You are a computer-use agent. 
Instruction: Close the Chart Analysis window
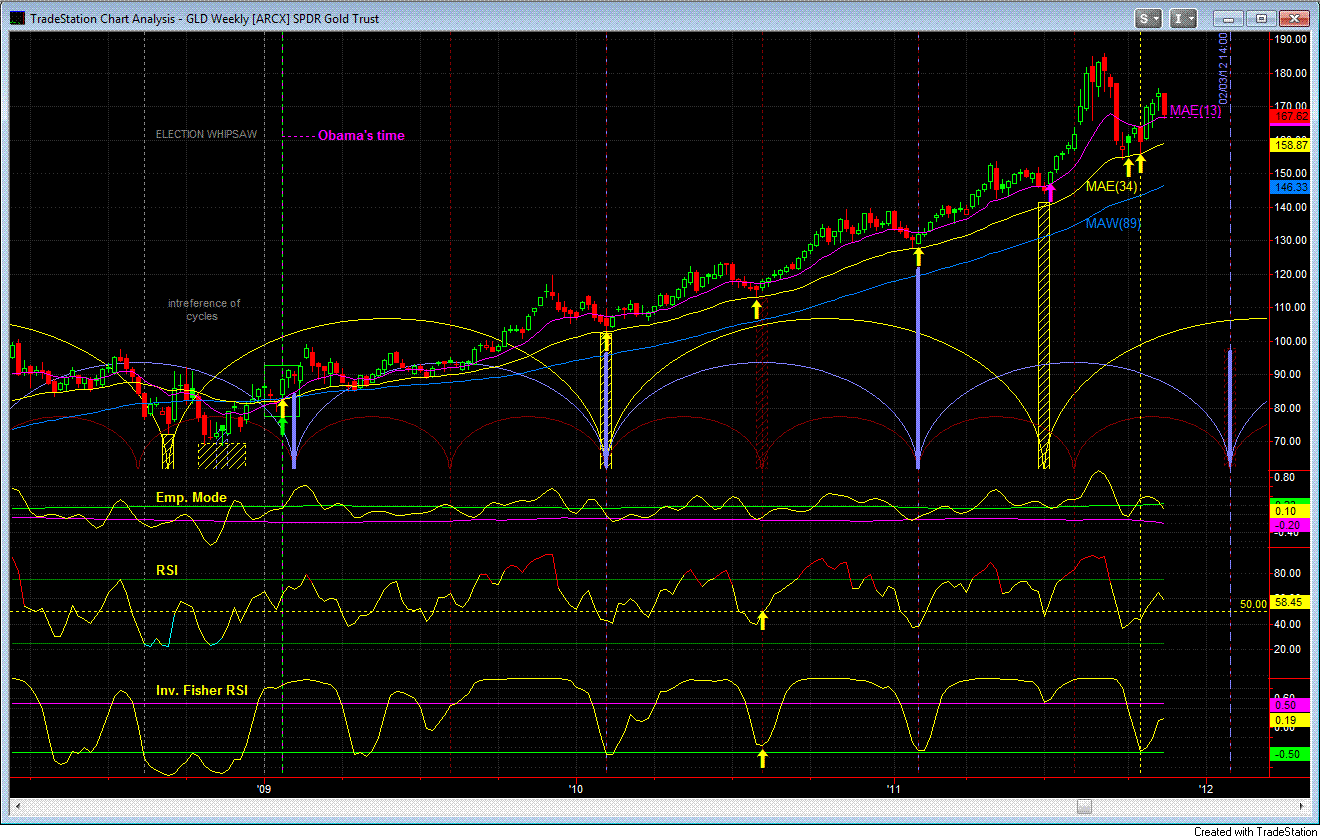1294,18
